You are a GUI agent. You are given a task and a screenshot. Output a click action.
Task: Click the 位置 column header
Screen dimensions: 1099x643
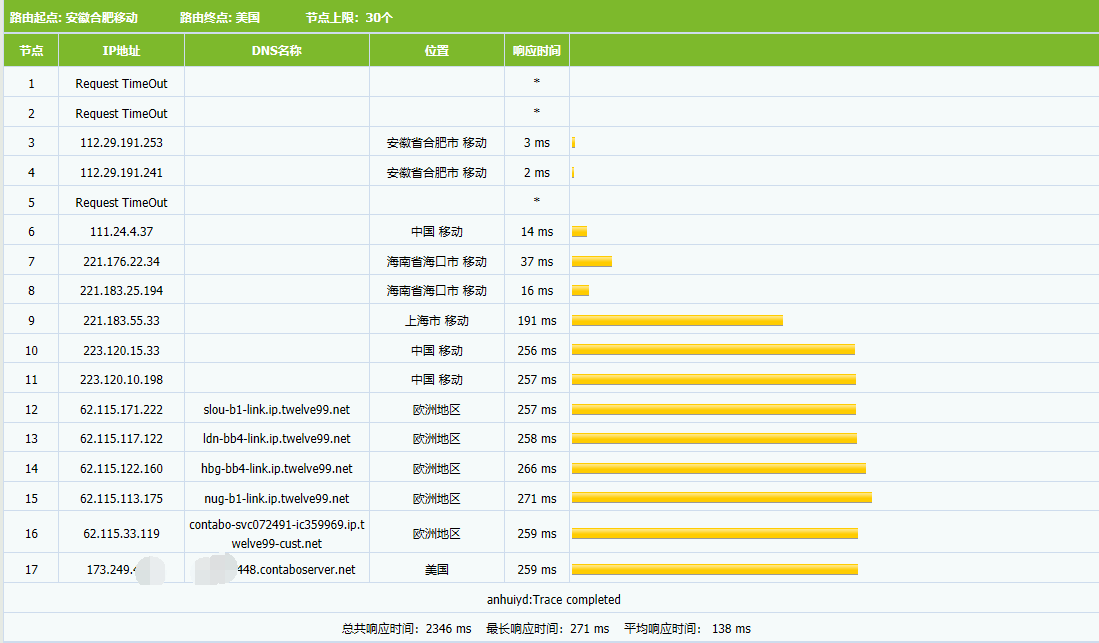(x=436, y=50)
